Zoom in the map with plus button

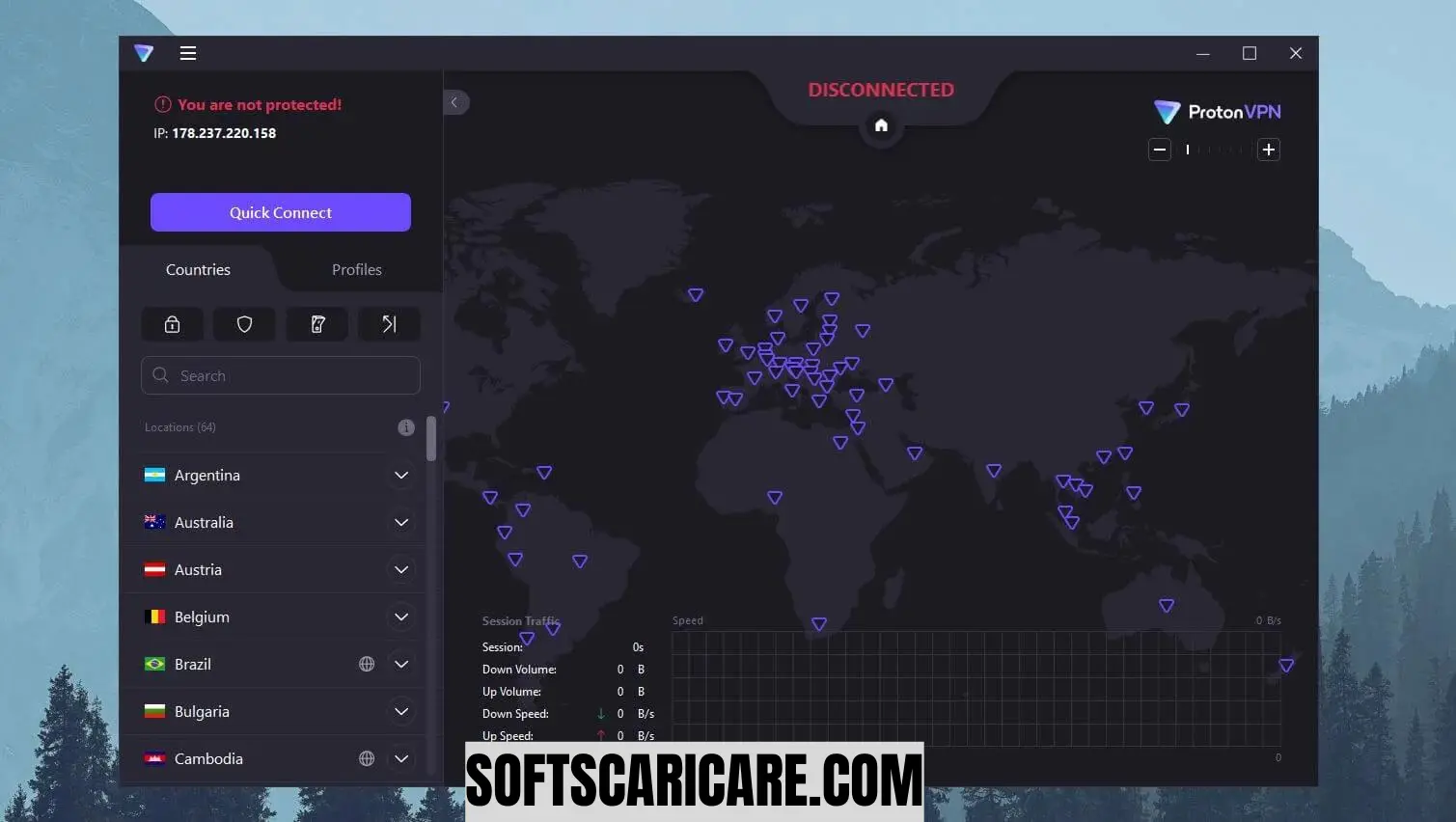coord(1269,150)
